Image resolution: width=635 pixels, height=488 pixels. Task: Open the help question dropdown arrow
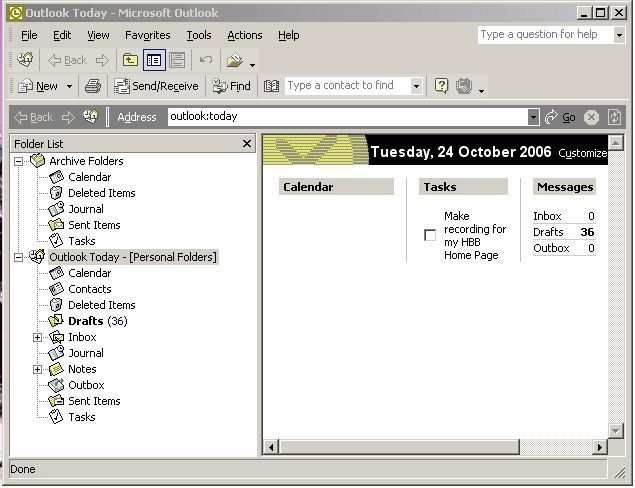[x=619, y=35]
